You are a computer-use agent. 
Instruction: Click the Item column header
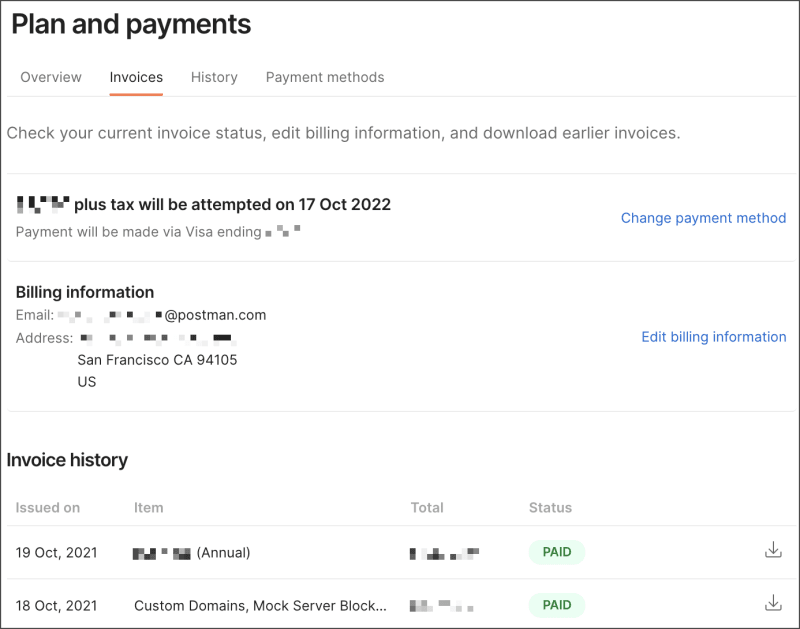tap(148, 508)
